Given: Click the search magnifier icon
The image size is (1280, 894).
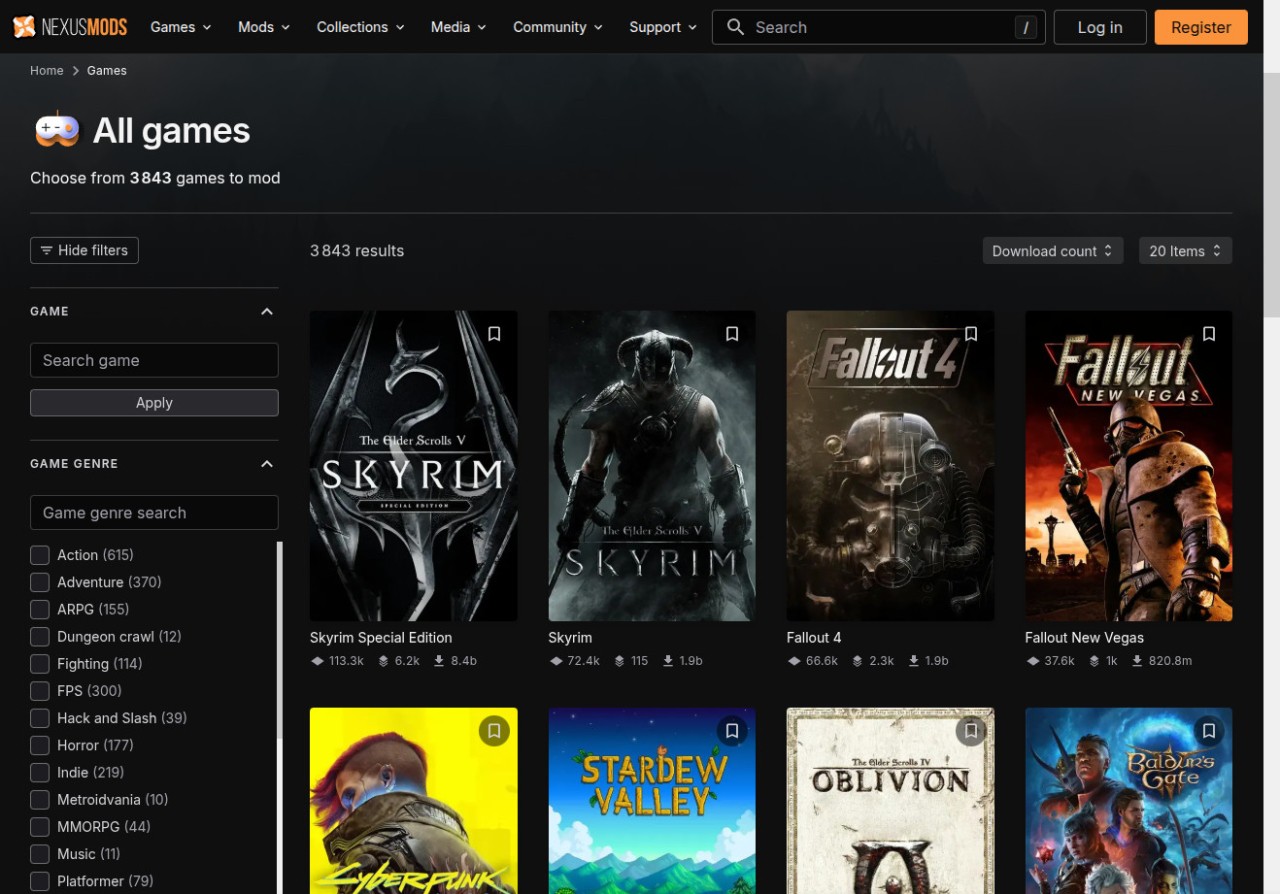Looking at the screenshot, I should tap(736, 27).
